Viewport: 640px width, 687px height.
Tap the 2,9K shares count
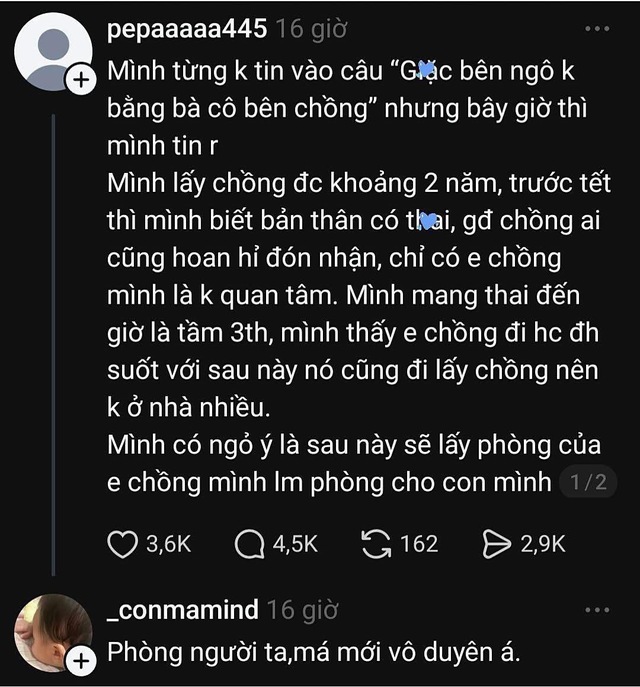click(x=543, y=543)
